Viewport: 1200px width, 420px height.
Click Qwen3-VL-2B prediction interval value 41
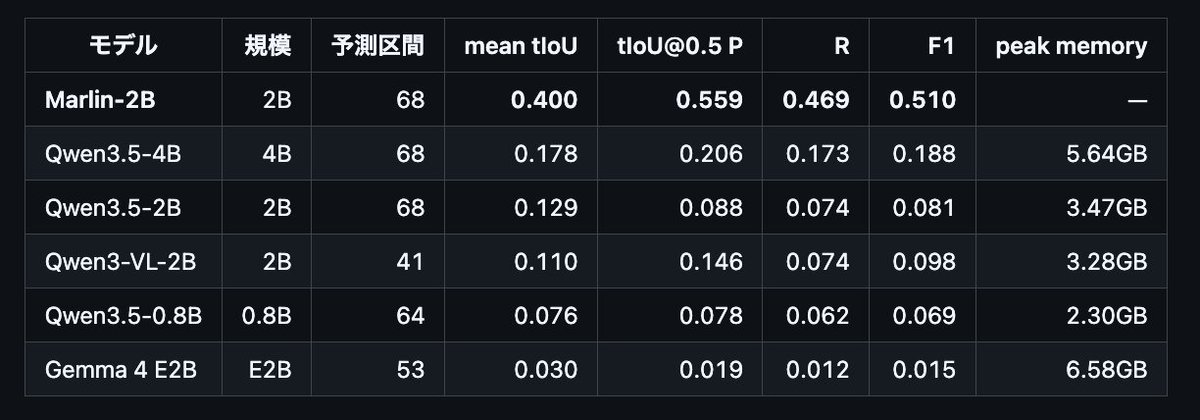[x=411, y=262]
